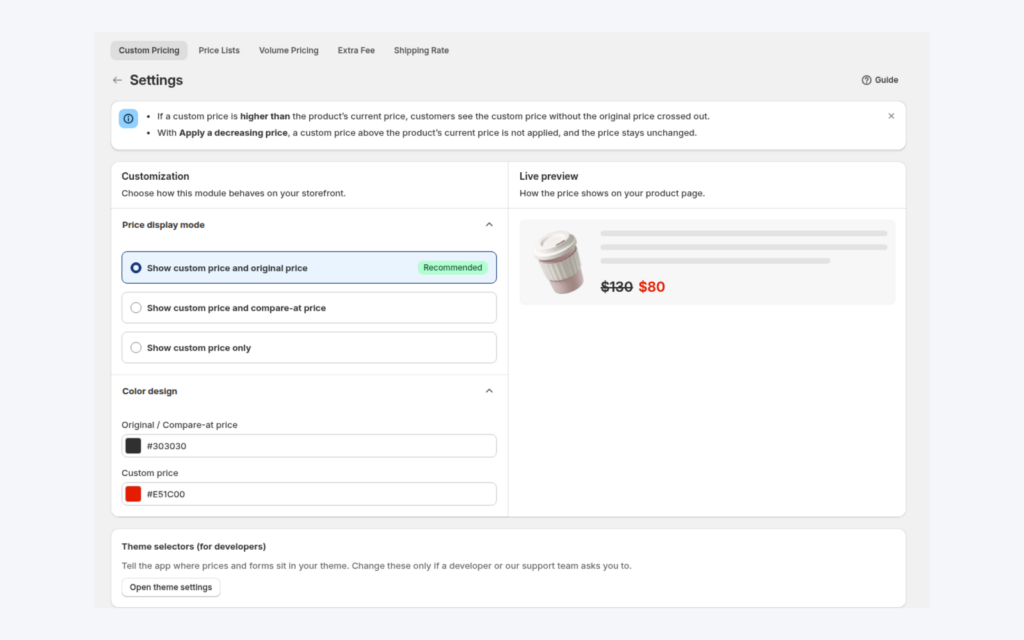
Task: Go back using the arrow beside Settings
Action: [x=117, y=80]
